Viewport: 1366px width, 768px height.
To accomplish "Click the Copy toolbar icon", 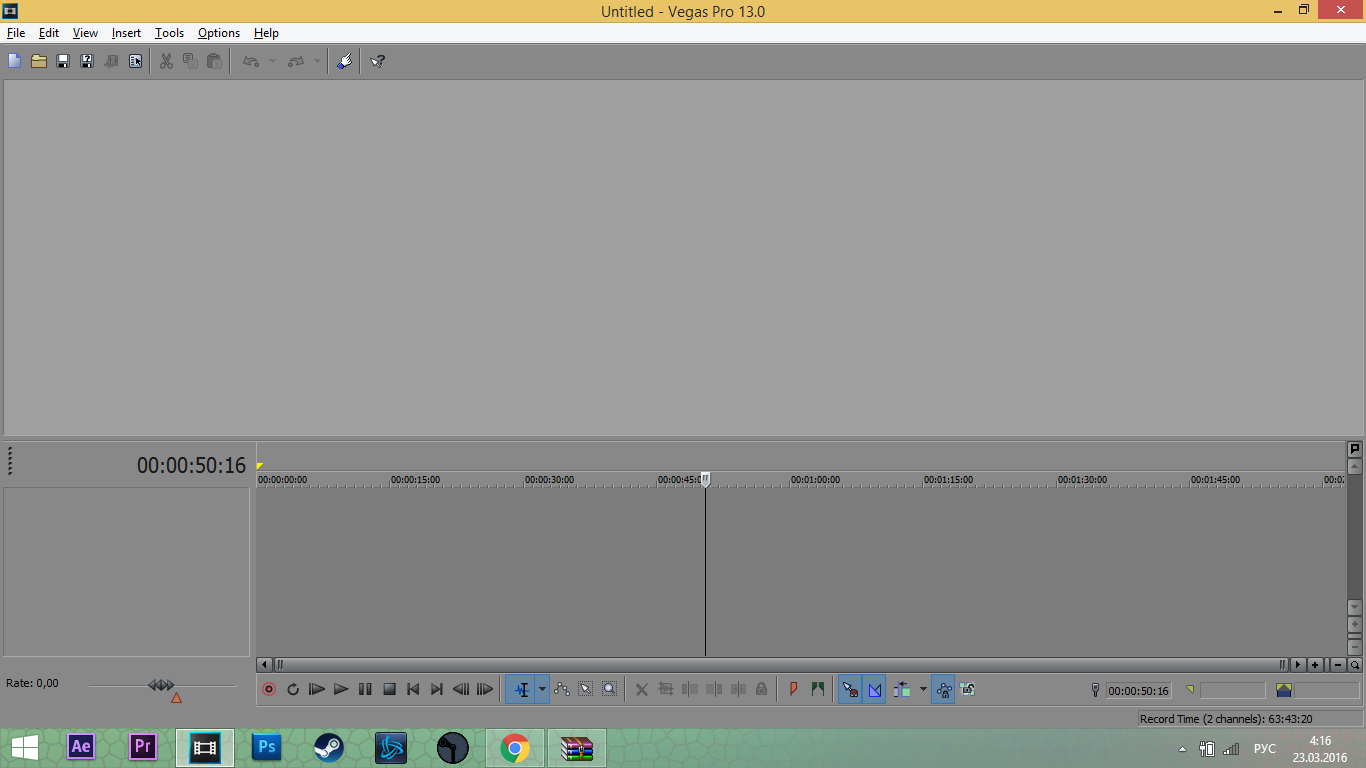I will (190, 61).
